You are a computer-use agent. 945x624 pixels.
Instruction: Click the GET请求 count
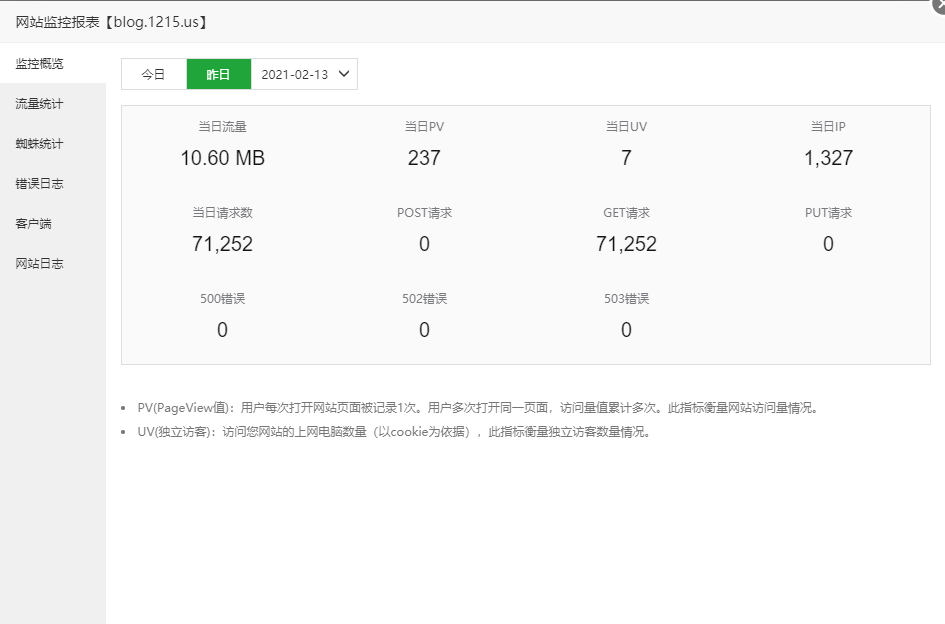click(626, 244)
